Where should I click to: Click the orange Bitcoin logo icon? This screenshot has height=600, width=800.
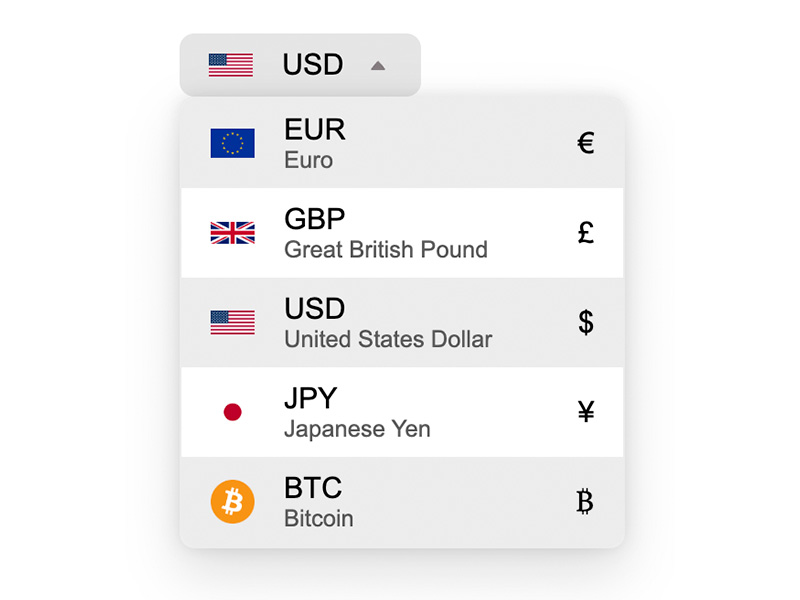pos(232,502)
